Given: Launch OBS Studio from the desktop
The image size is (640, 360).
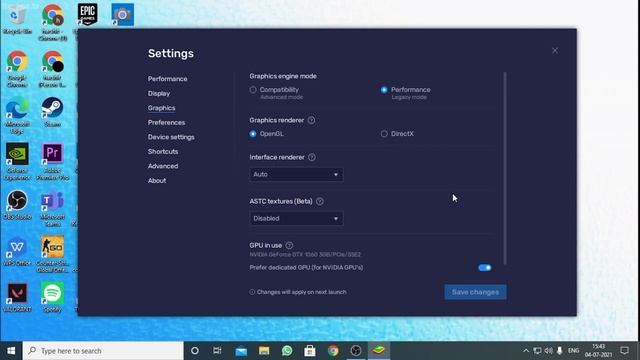Looking at the screenshot, I should 17,205.
